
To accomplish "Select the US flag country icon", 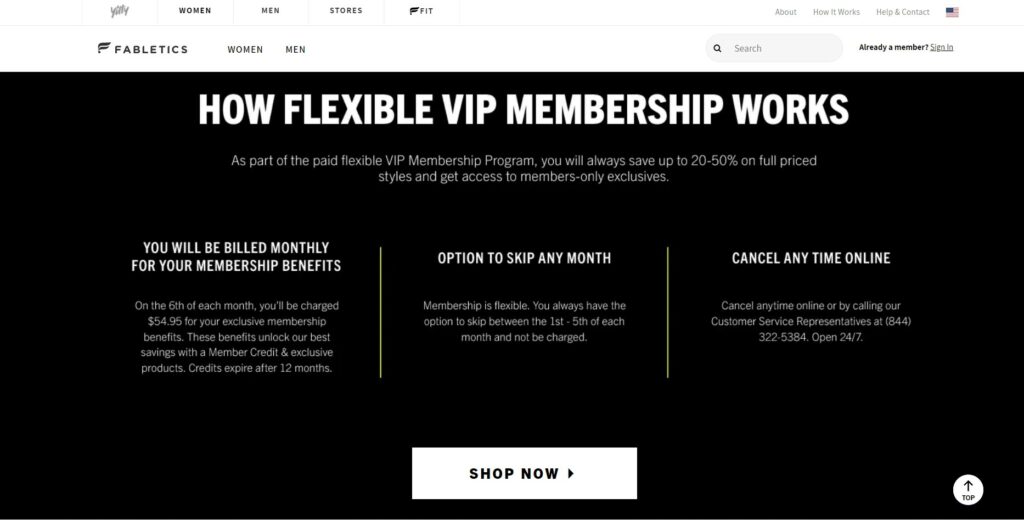I will click(952, 12).
